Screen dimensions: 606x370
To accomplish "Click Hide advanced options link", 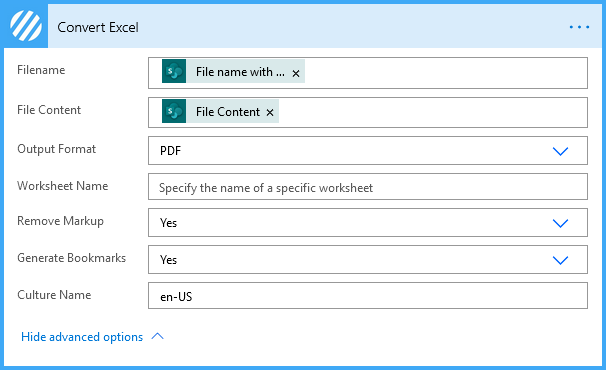I will click(x=82, y=337).
